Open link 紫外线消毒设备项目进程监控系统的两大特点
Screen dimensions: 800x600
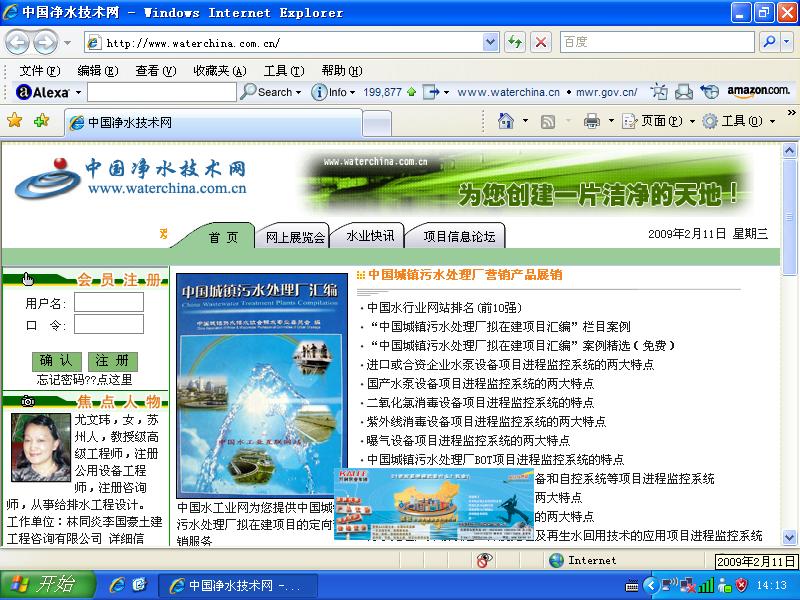(486, 421)
